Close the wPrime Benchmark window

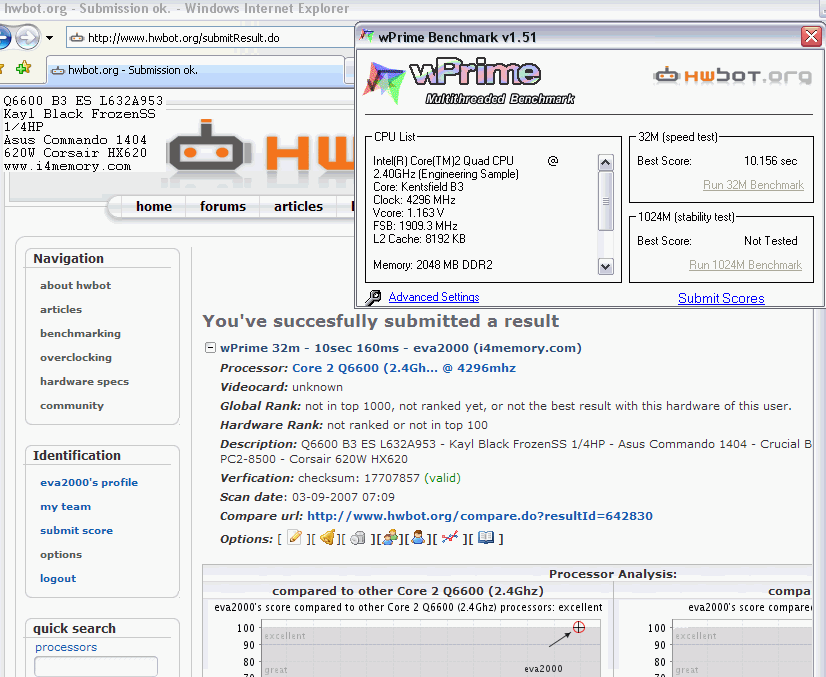[x=811, y=37]
